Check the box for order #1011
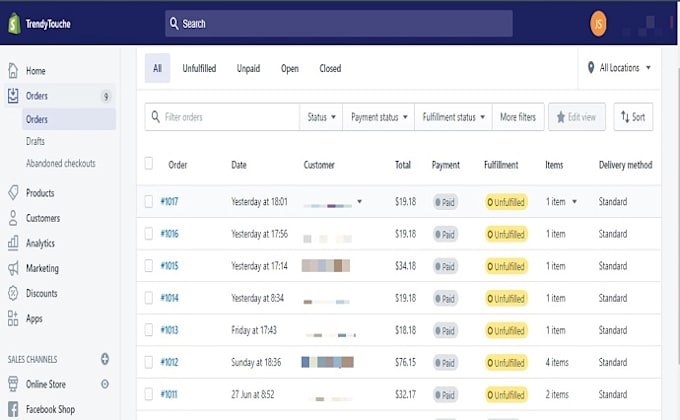The image size is (680, 420). pos(148,394)
